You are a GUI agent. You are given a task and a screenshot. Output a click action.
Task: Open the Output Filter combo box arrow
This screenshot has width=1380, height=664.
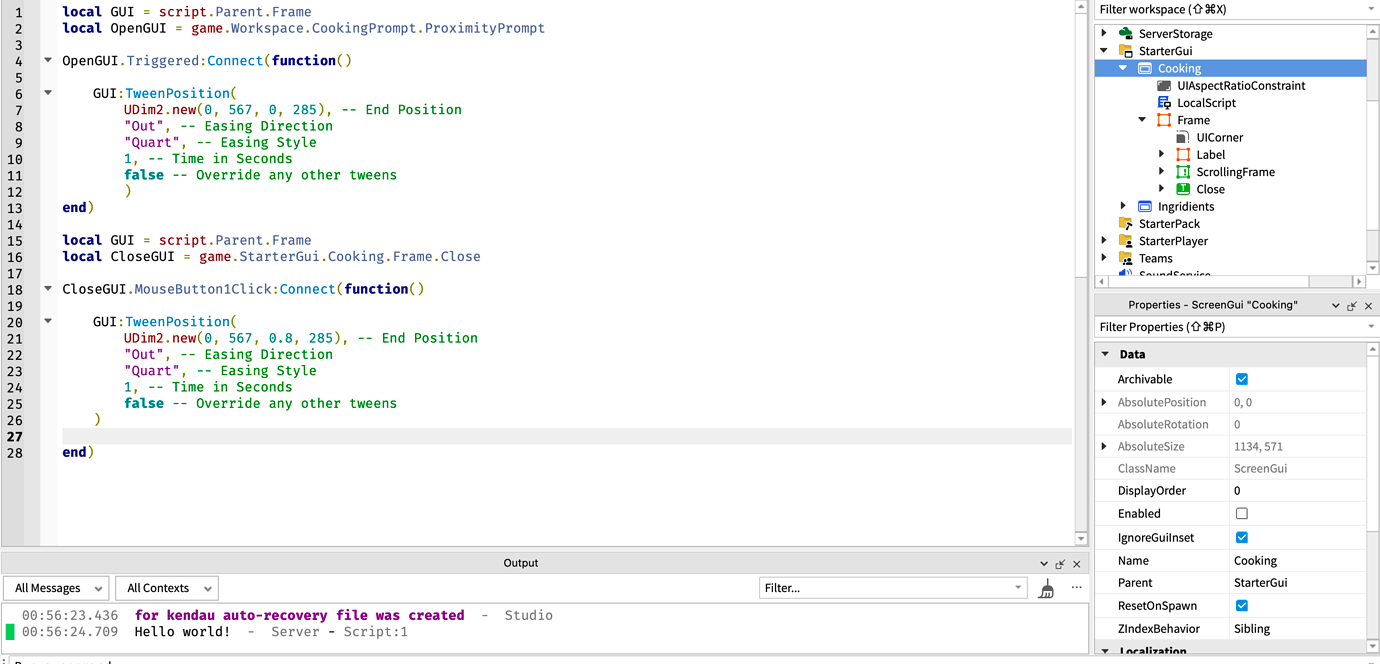(x=1018, y=588)
